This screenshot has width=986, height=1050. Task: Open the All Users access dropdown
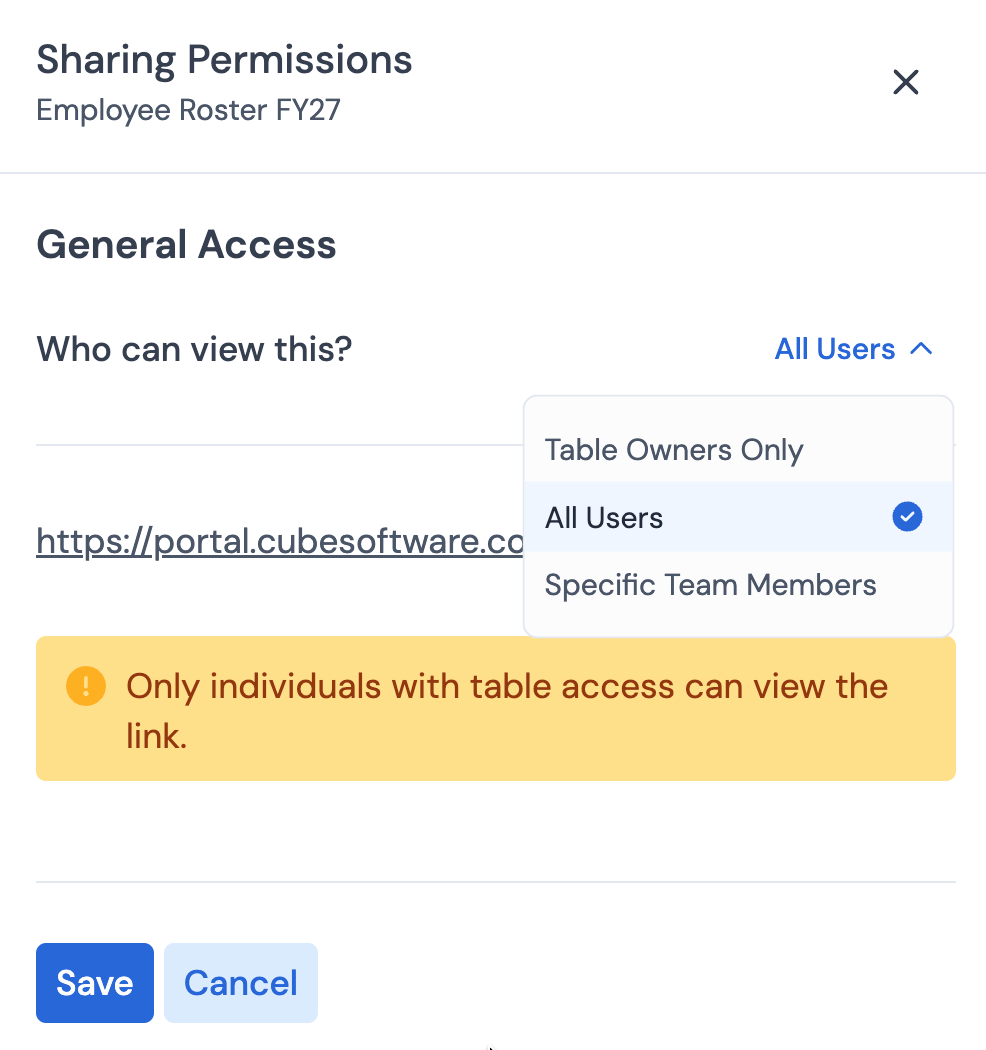click(853, 349)
